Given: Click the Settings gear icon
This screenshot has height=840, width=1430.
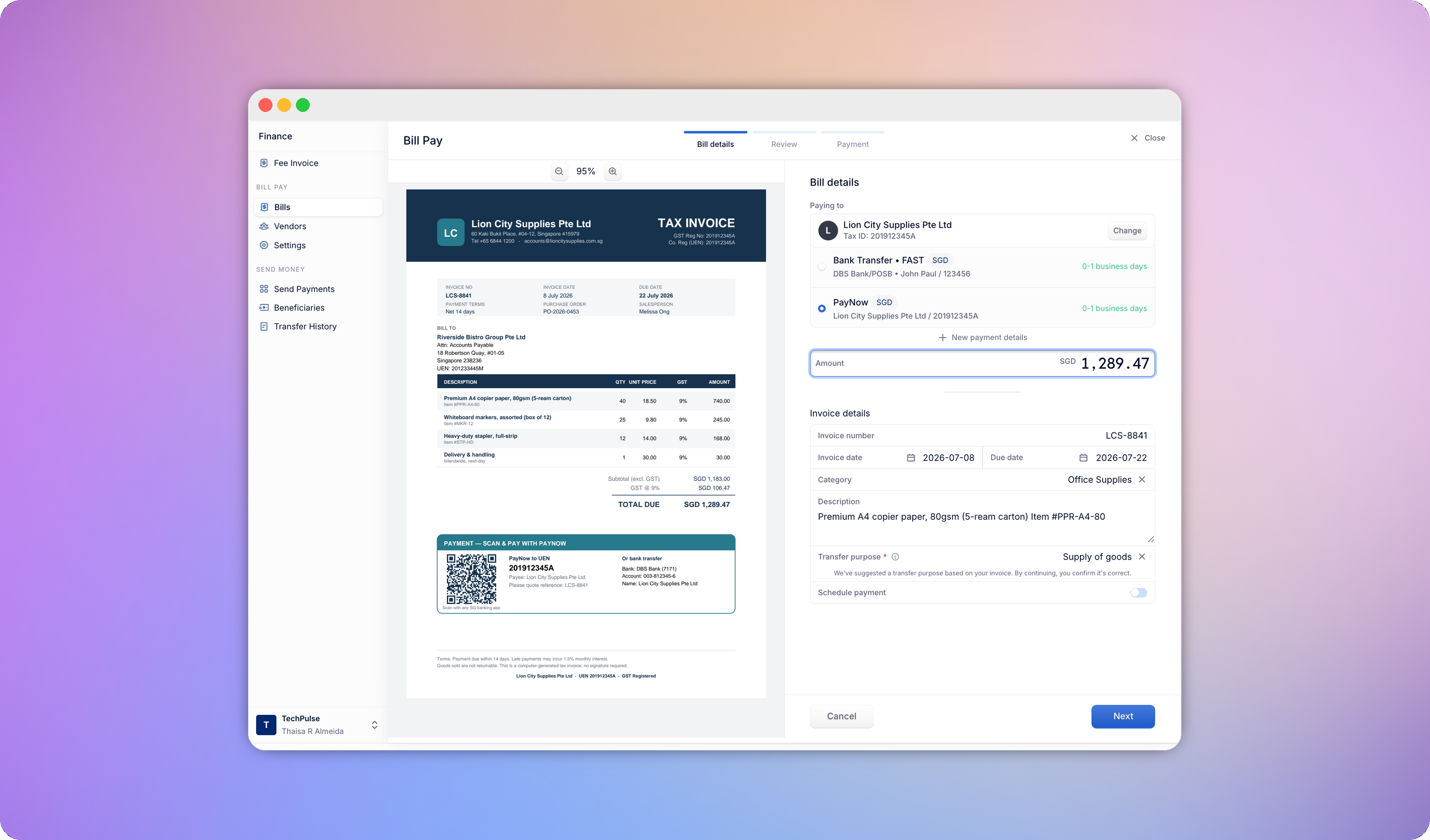Looking at the screenshot, I should tap(264, 245).
